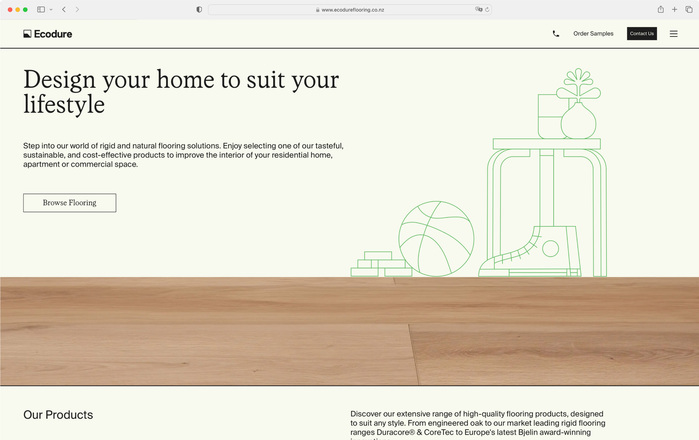Open the hamburger menu icon
Screen dimensions: 699x440
pos(674,34)
